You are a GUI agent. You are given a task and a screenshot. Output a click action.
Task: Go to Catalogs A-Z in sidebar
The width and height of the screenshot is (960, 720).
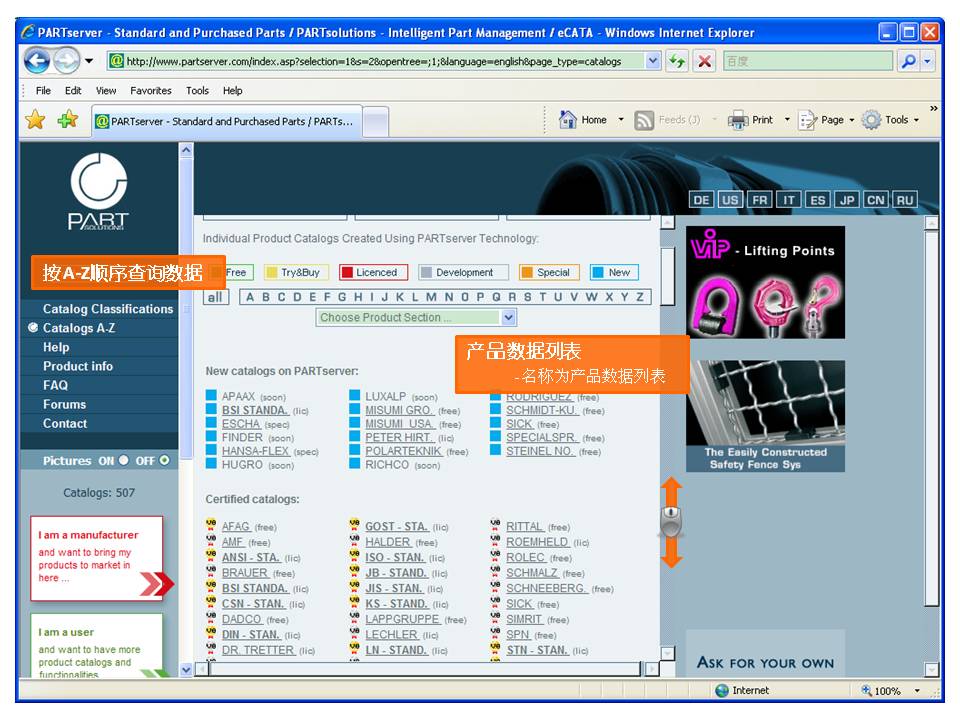(79, 328)
